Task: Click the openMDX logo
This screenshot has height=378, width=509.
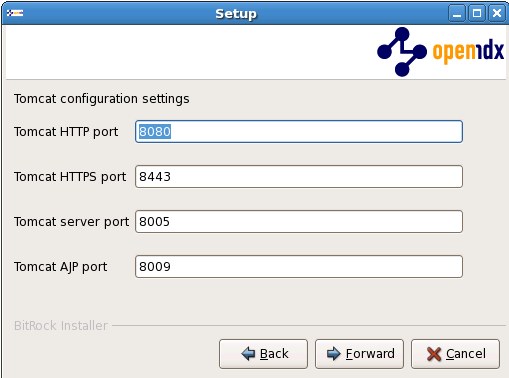Action: coord(440,52)
